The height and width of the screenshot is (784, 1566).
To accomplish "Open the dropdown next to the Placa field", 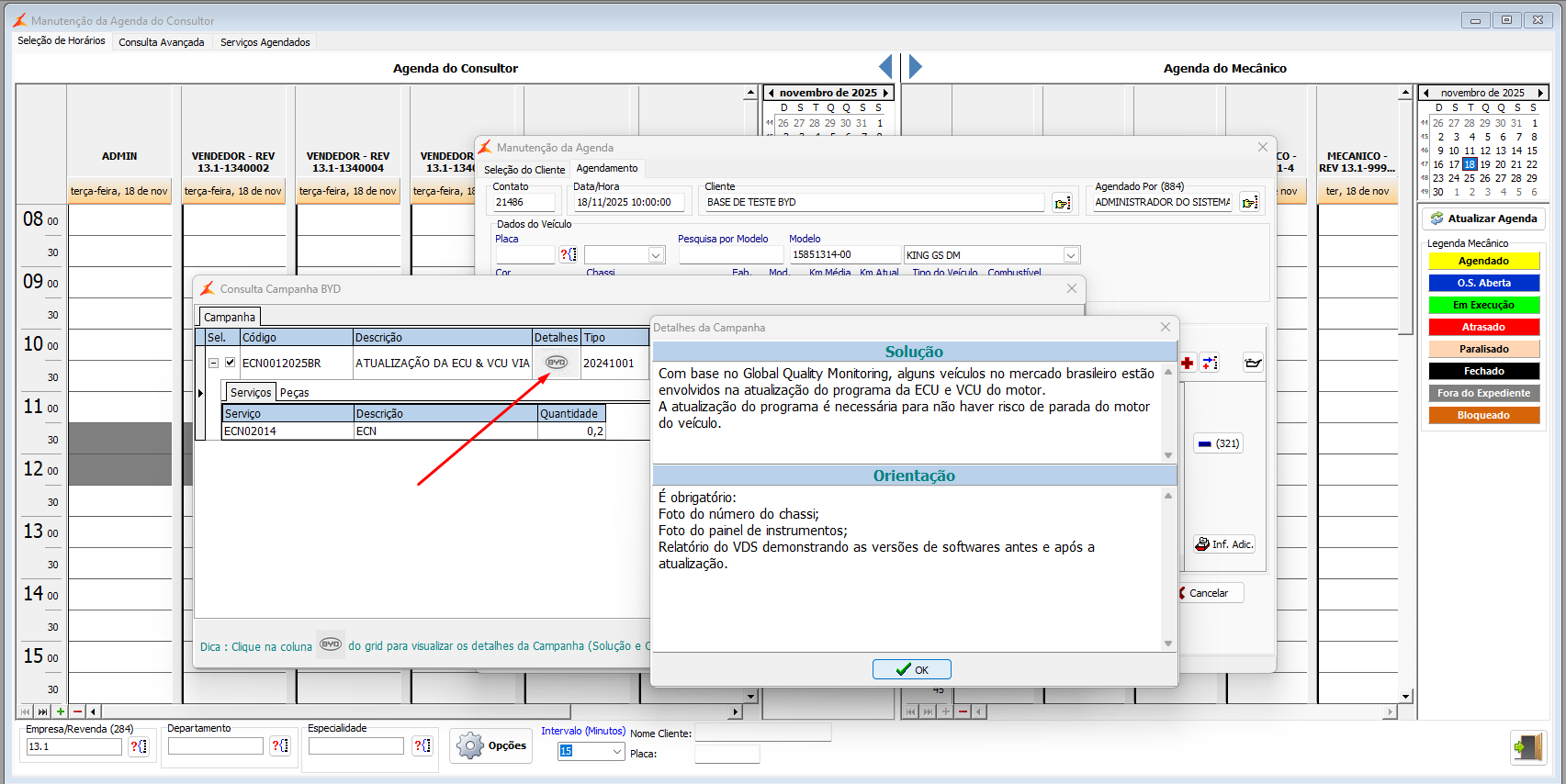I will (656, 255).
